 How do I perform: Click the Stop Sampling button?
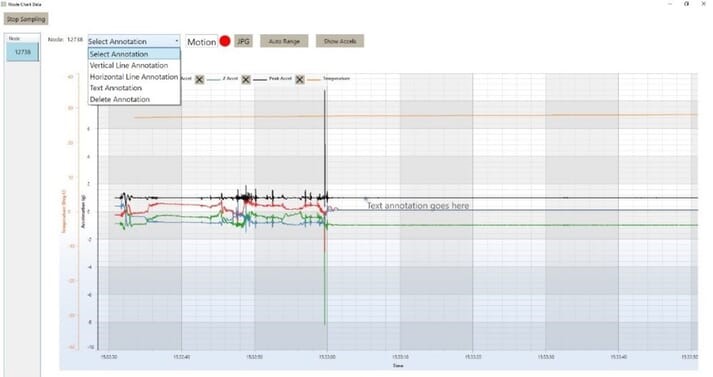pyautogui.click(x=26, y=19)
